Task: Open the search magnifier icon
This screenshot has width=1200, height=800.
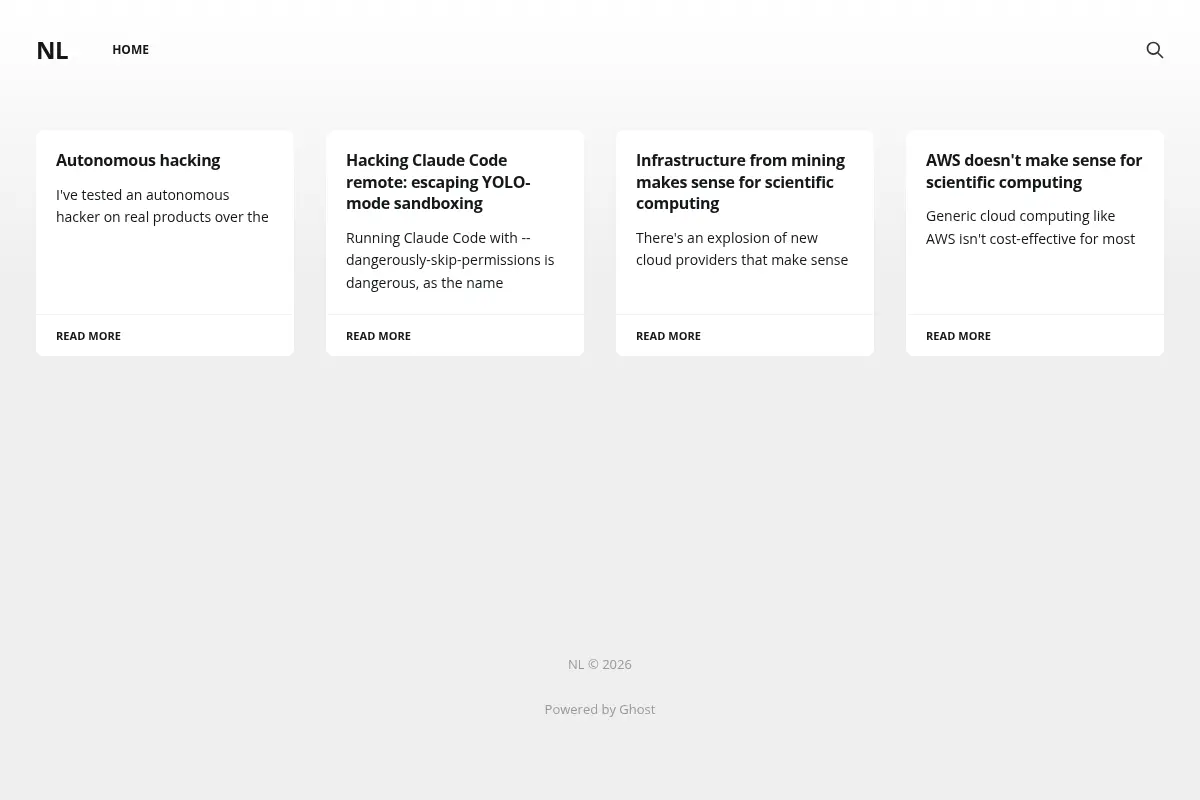Action: point(1154,50)
